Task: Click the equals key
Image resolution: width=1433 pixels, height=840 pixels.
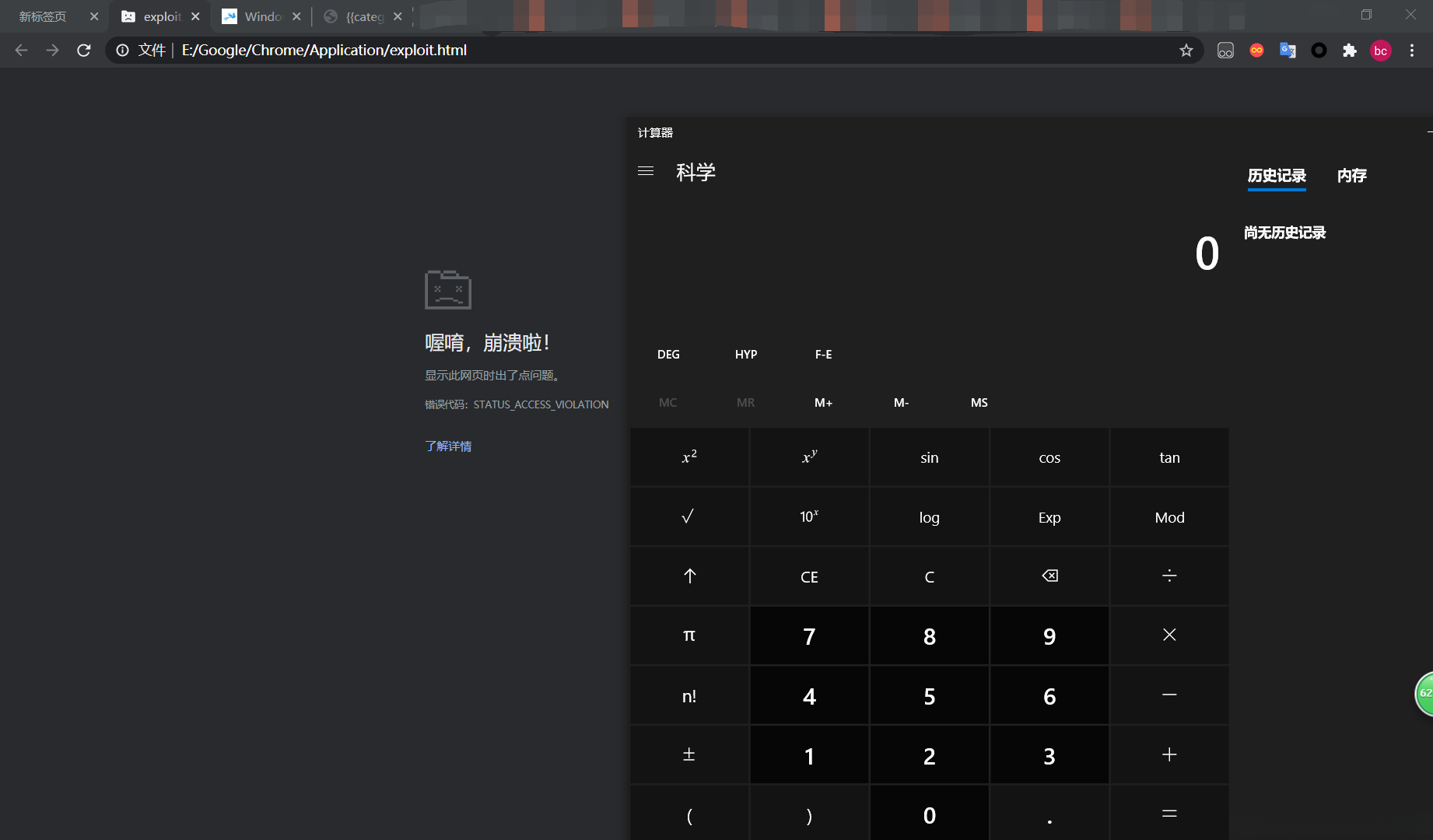Action: click(1169, 814)
